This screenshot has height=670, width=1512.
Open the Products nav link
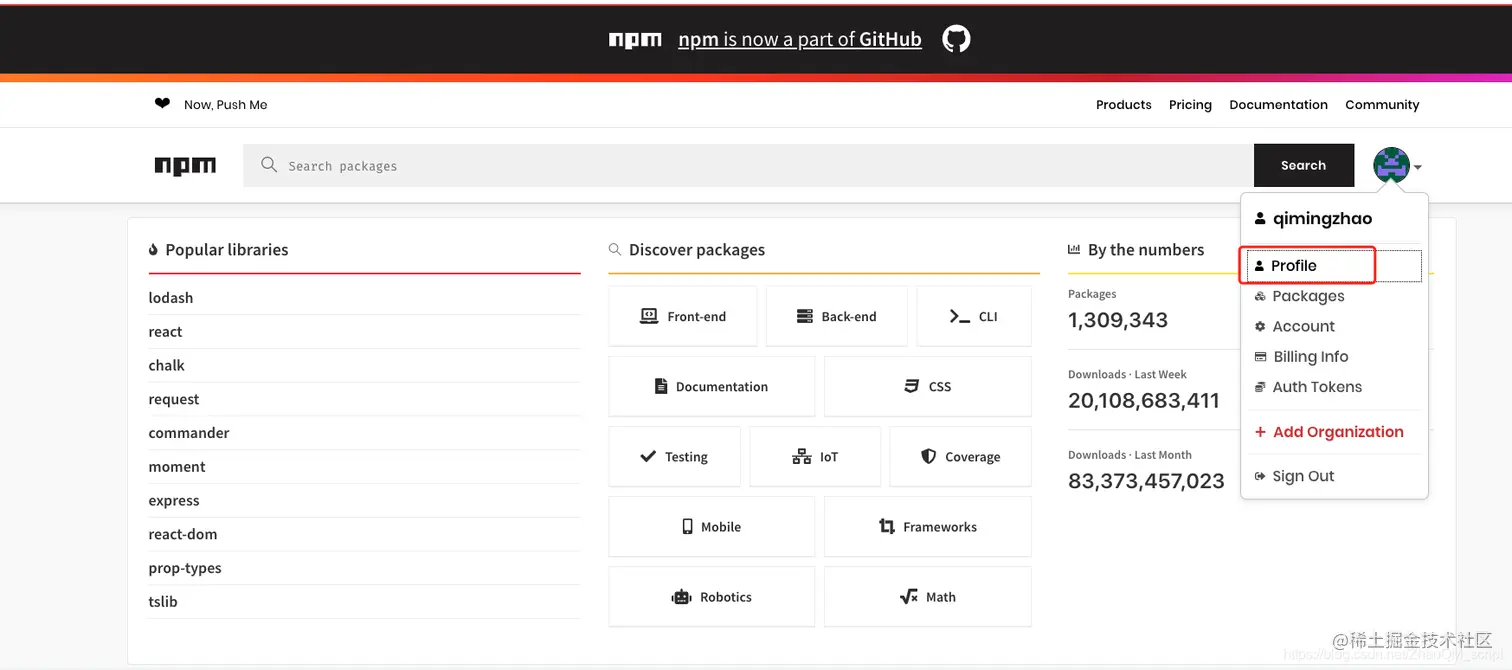click(x=1124, y=104)
